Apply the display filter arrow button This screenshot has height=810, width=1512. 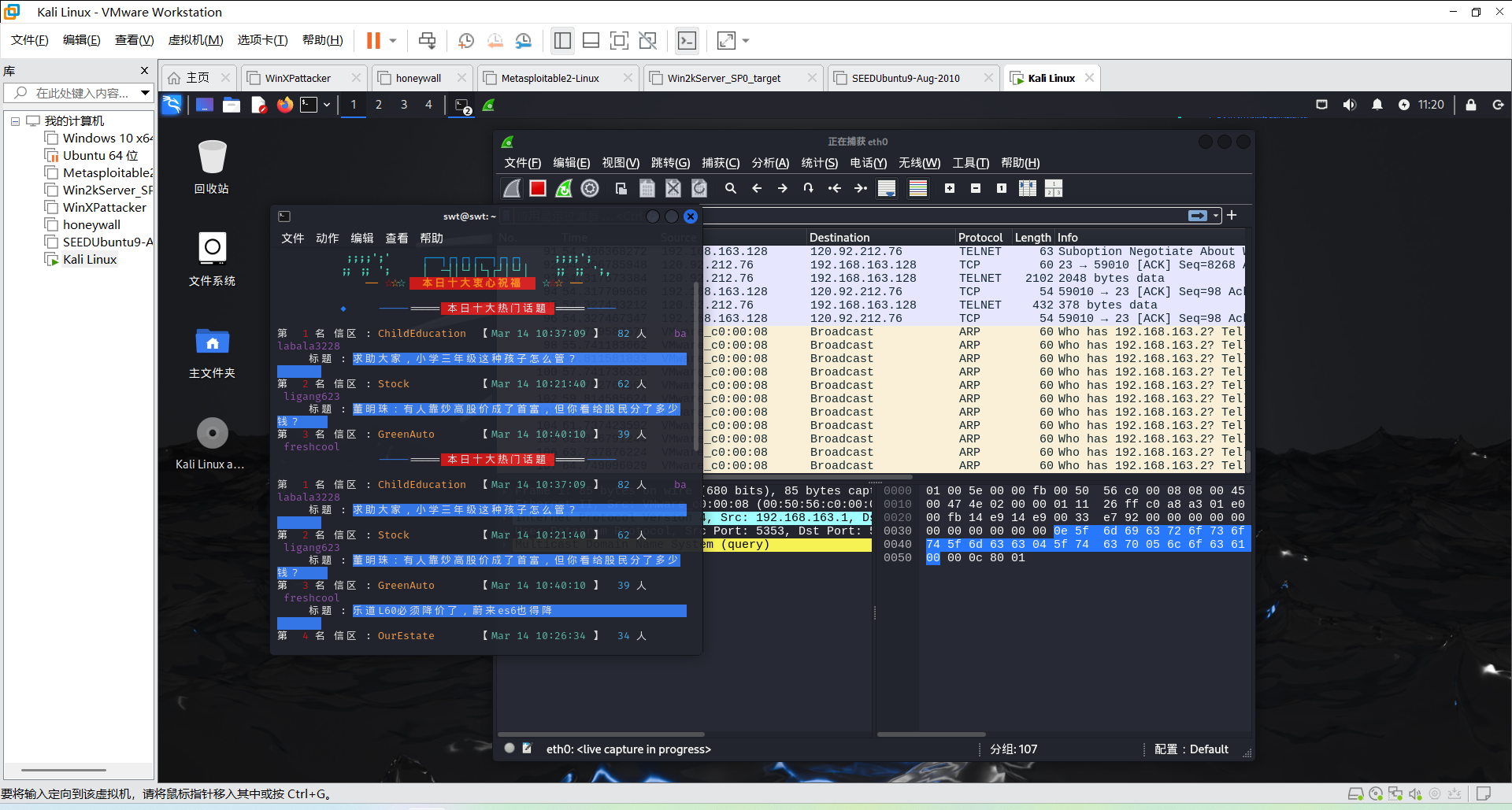(x=1198, y=216)
